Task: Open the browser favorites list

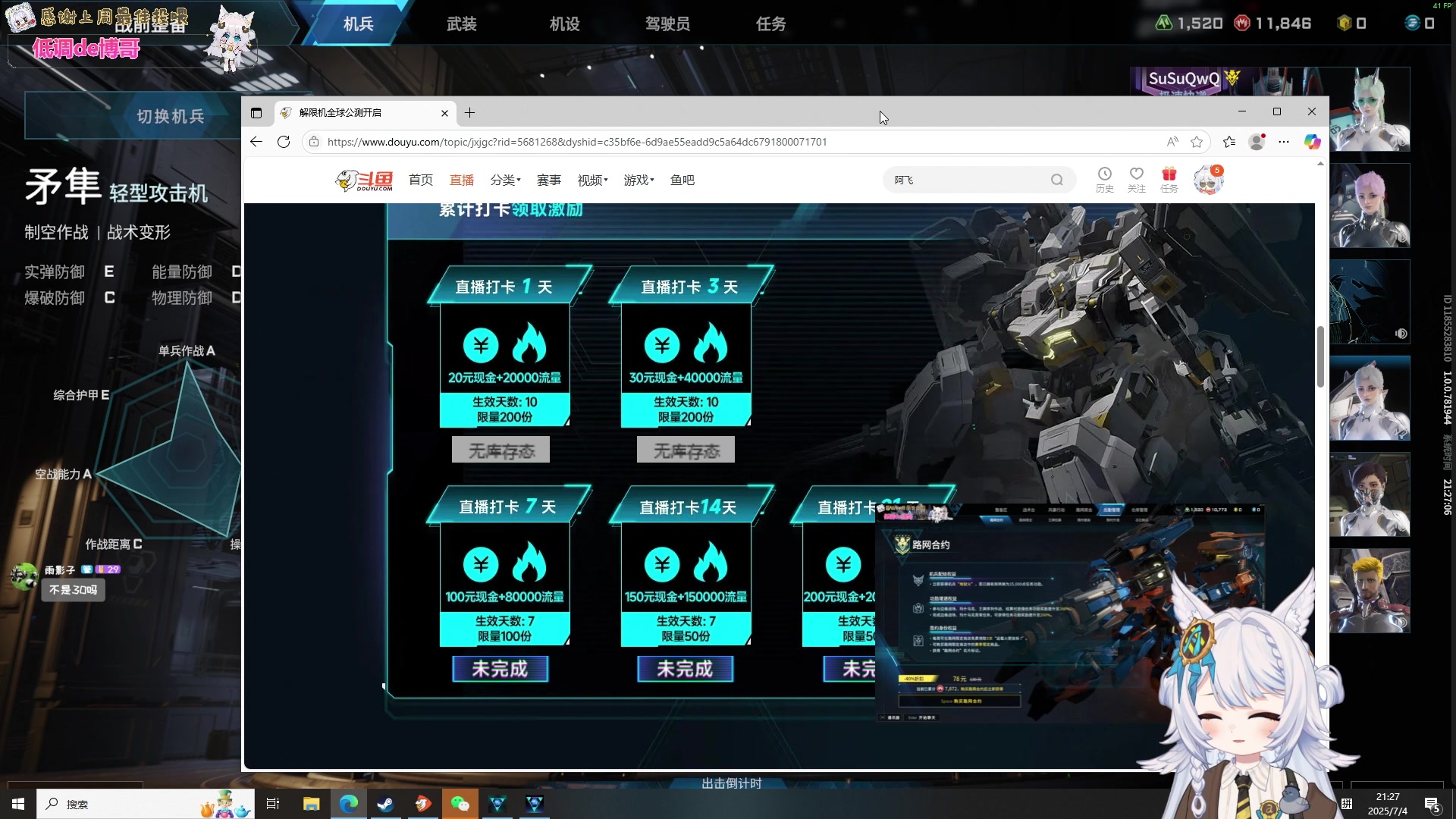Action: (1229, 142)
